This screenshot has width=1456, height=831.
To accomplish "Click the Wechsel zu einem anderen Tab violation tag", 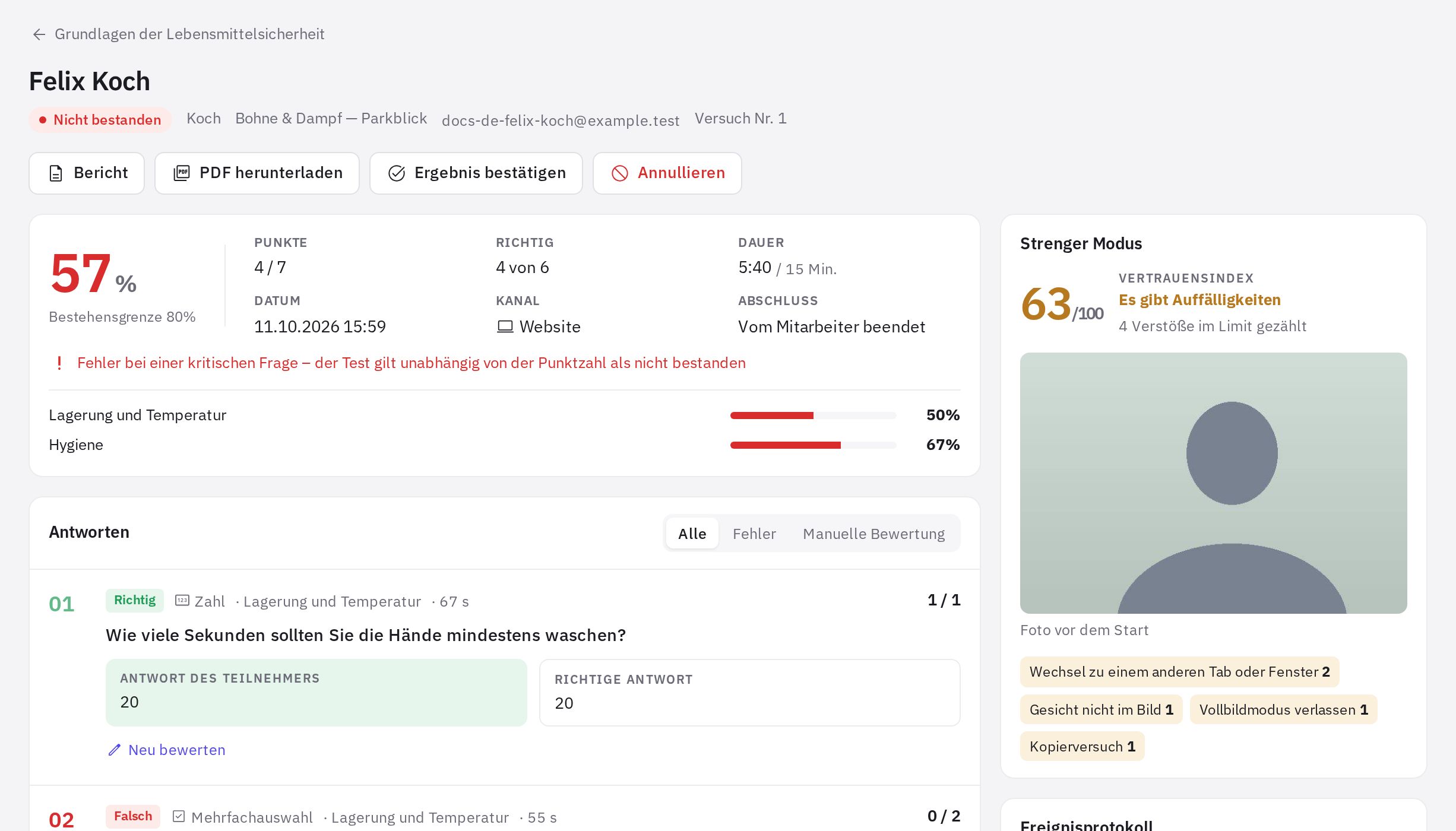I will point(1179,672).
